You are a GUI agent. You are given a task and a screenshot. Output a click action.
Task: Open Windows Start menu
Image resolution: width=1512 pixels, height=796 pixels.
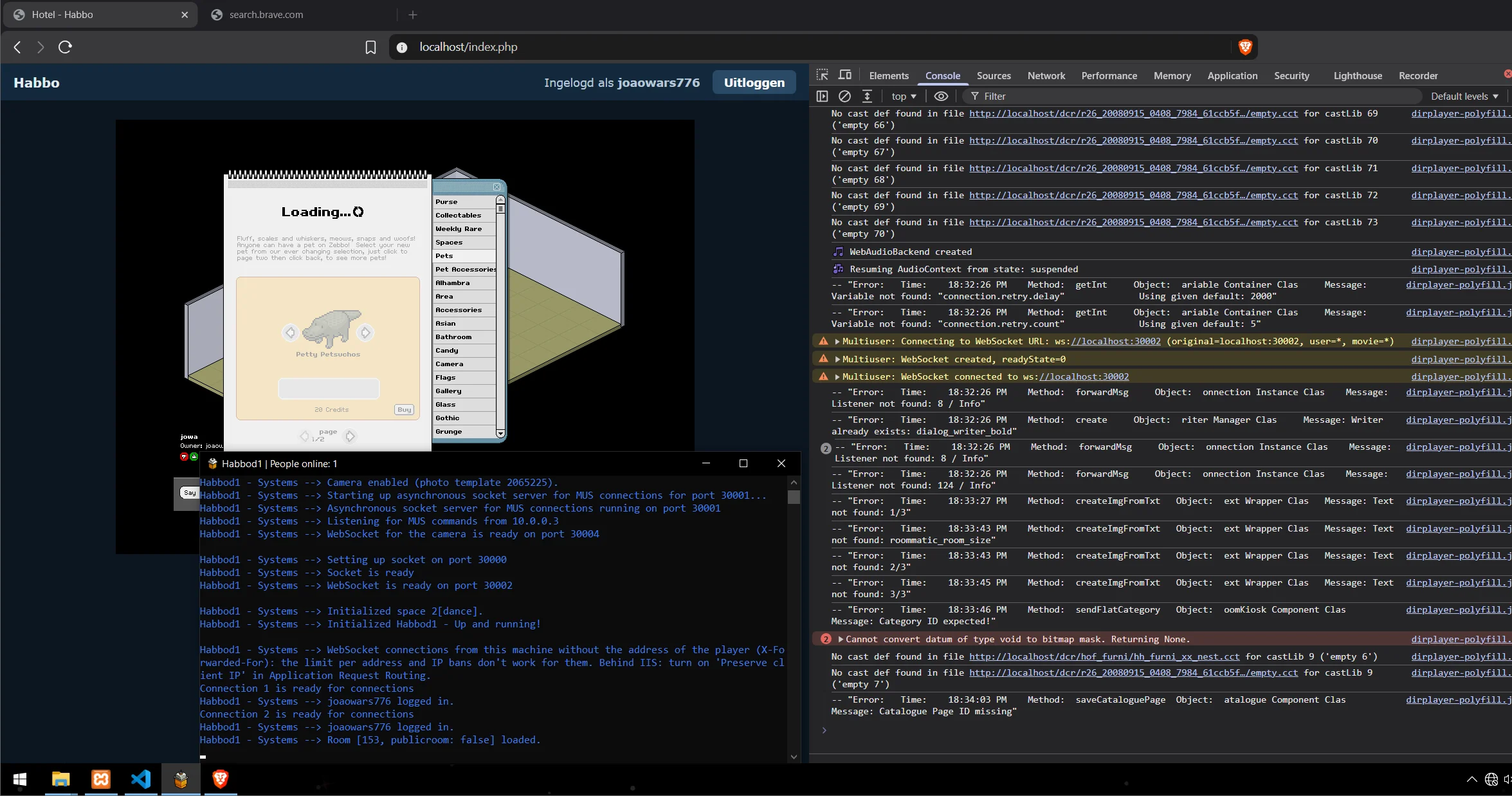coord(20,779)
